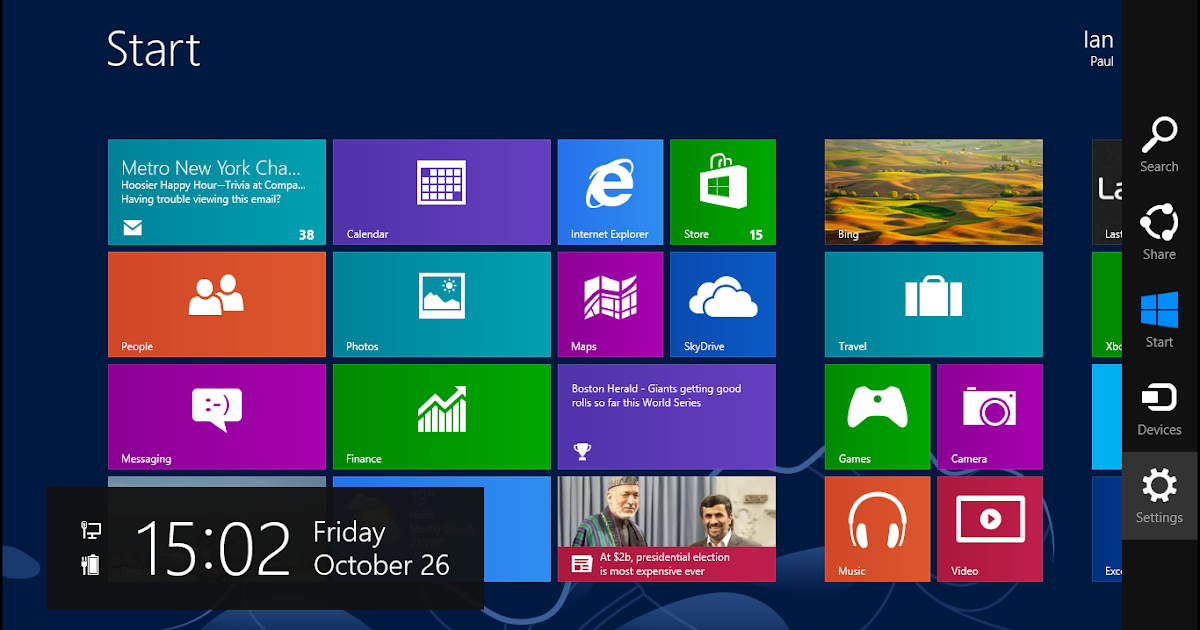Open the Messaging tile
The width and height of the screenshot is (1200, 630).
[x=217, y=416]
